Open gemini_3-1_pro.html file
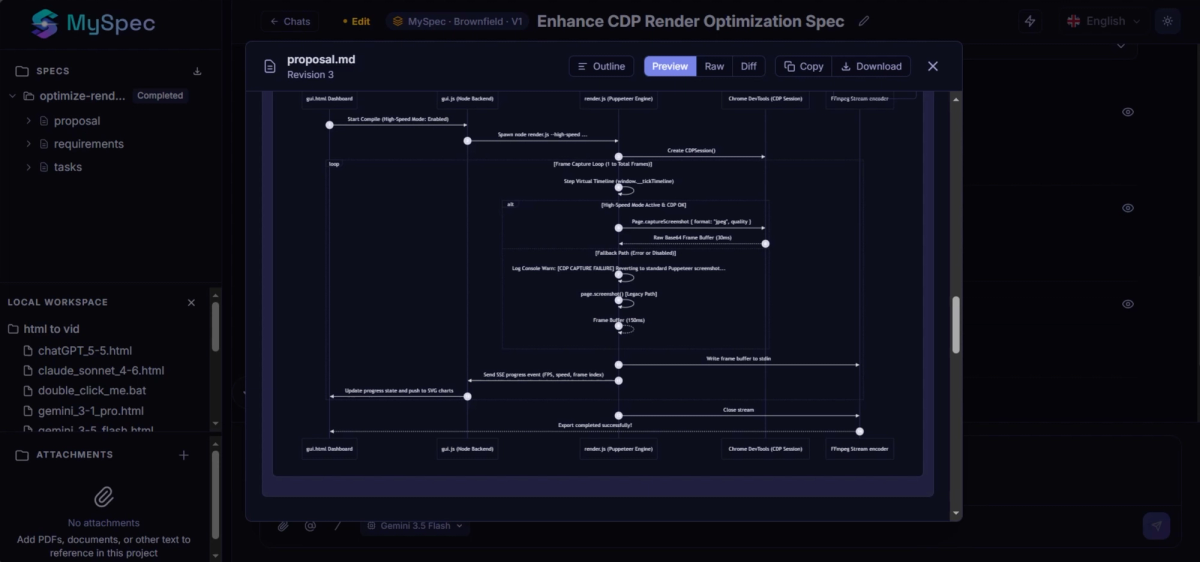This screenshot has width=1200, height=562. pos(91,411)
